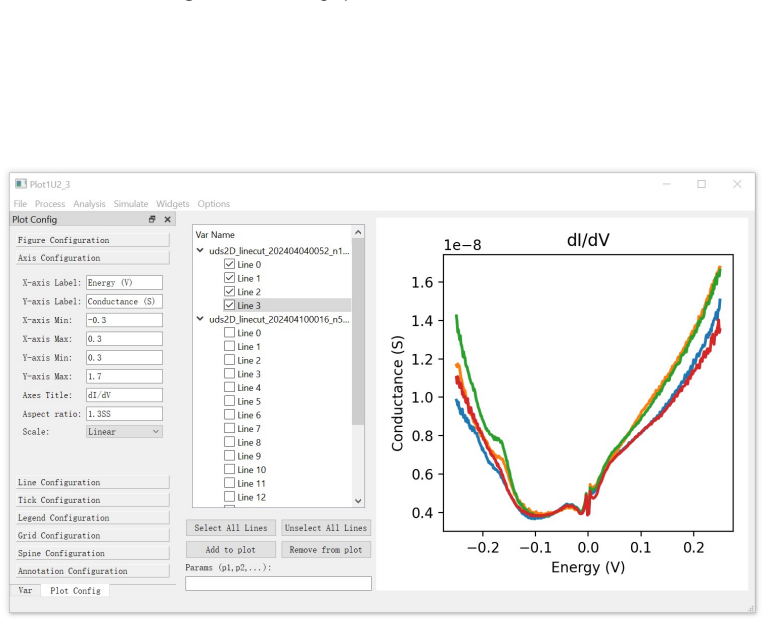Click Add to plot button
The width and height of the screenshot is (765, 622).
[x=231, y=550]
